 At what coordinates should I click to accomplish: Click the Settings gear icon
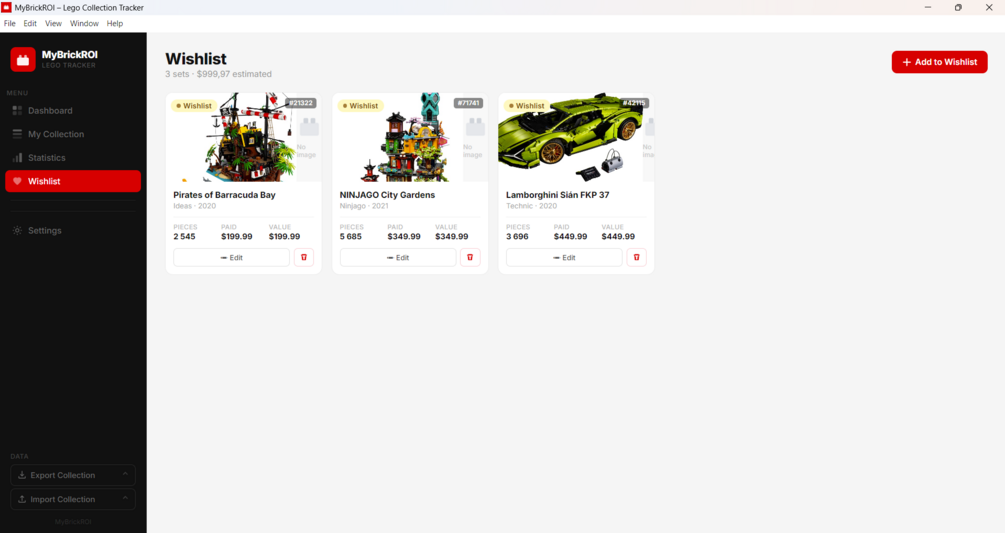click(17, 231)
